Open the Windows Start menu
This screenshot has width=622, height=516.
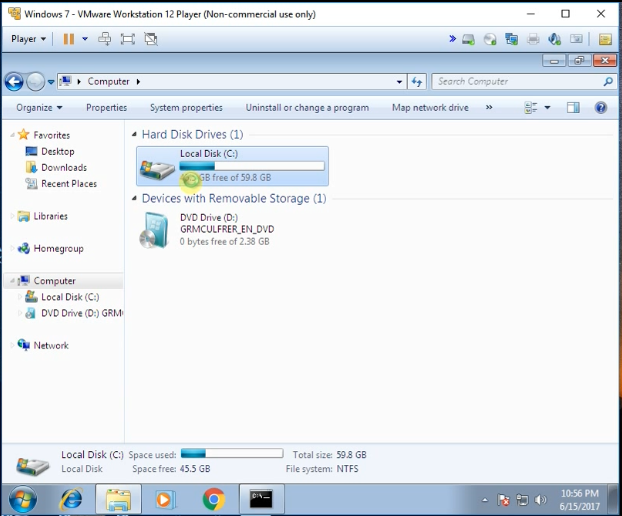click(23, 499)
